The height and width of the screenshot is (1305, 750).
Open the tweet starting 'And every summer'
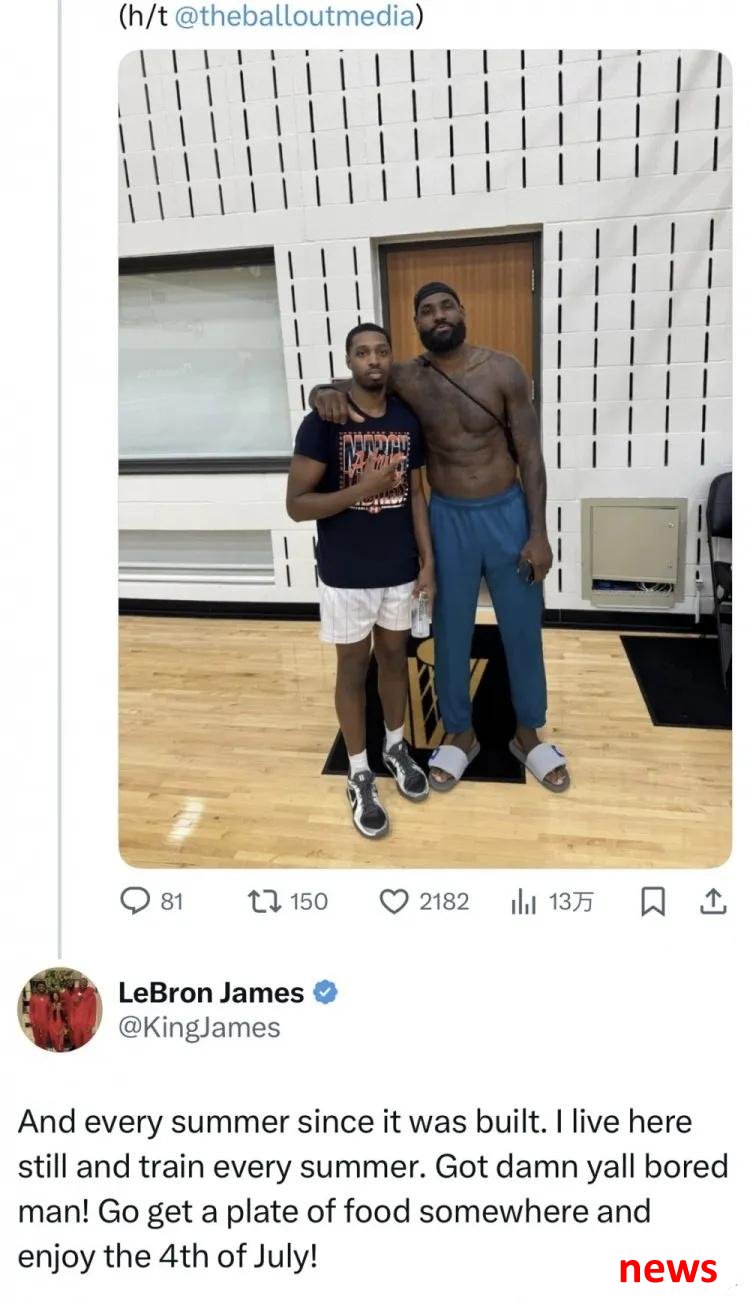tap(372, 1189)
